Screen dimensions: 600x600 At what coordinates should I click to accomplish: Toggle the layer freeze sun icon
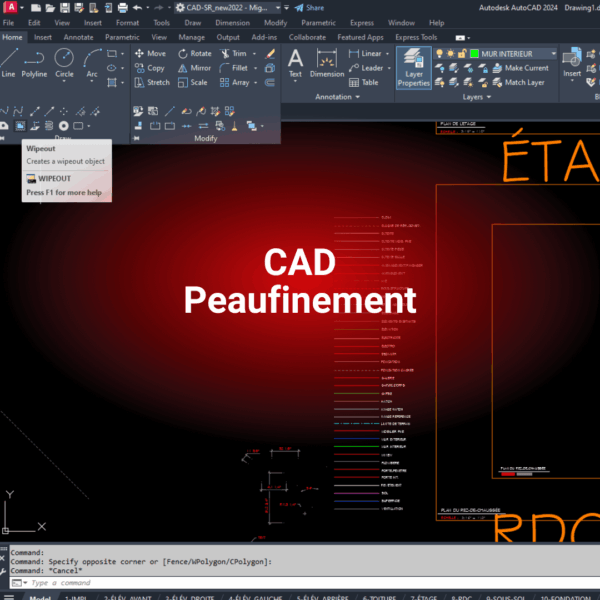point(452,53)
